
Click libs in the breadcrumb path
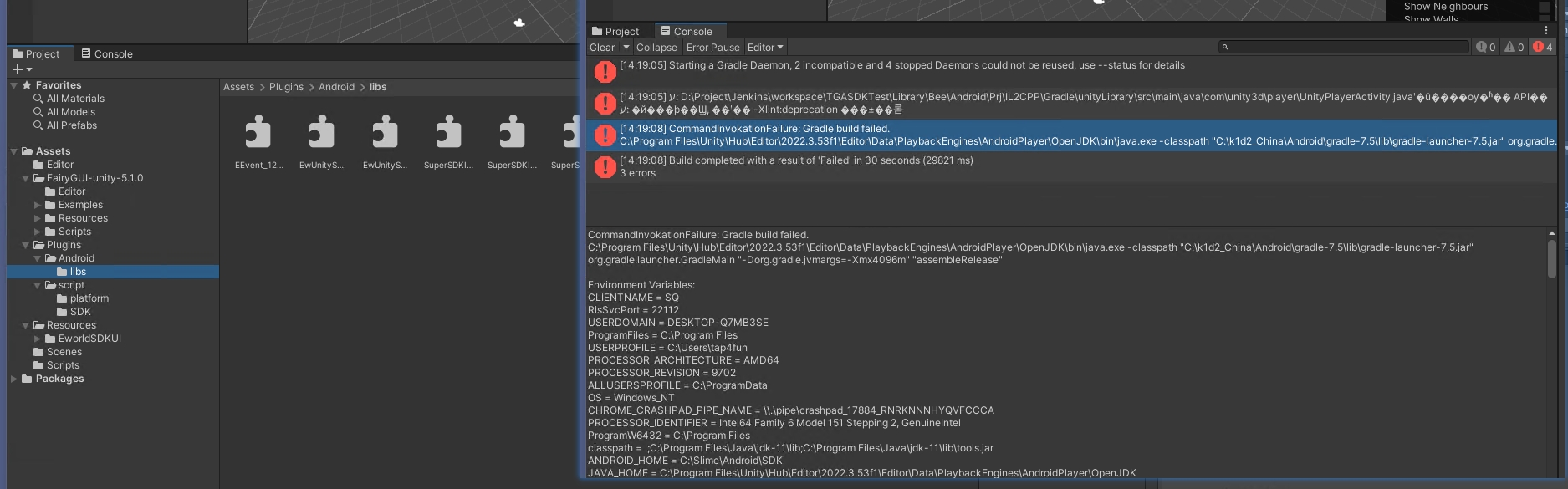[378, 87]
